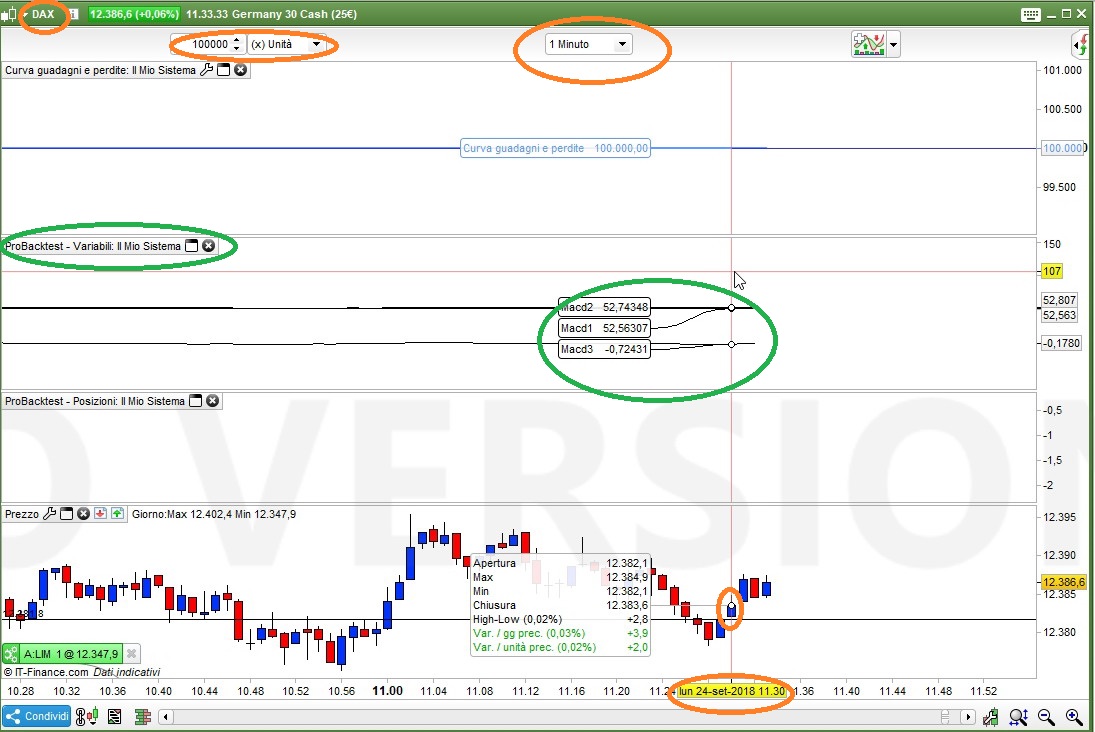1095x732 pixels.
Task: Zoom in using the plus magnifier icon
Action: tap(1074, 717)
